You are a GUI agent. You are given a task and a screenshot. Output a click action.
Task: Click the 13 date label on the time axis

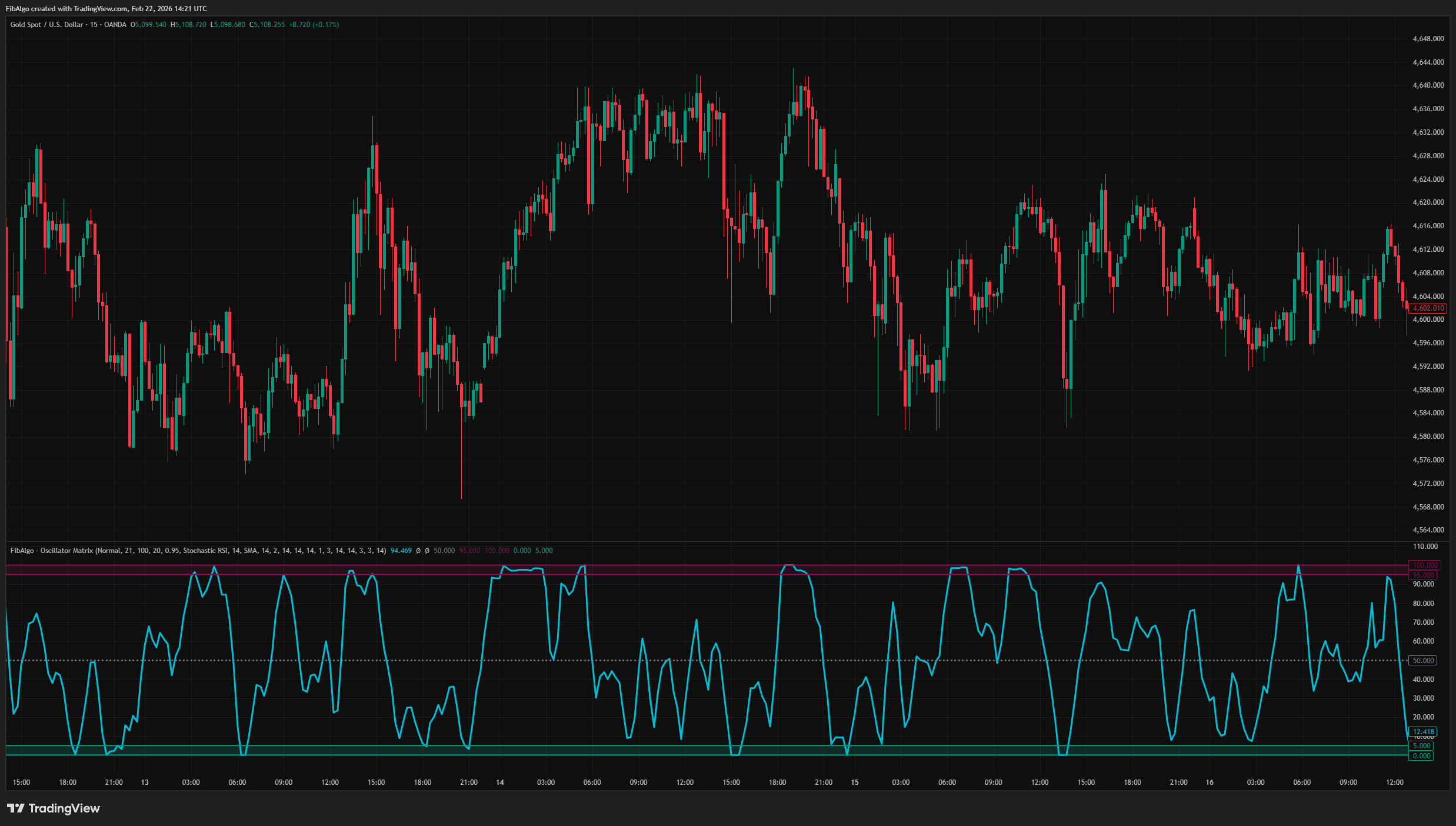[x=145, y=782]
